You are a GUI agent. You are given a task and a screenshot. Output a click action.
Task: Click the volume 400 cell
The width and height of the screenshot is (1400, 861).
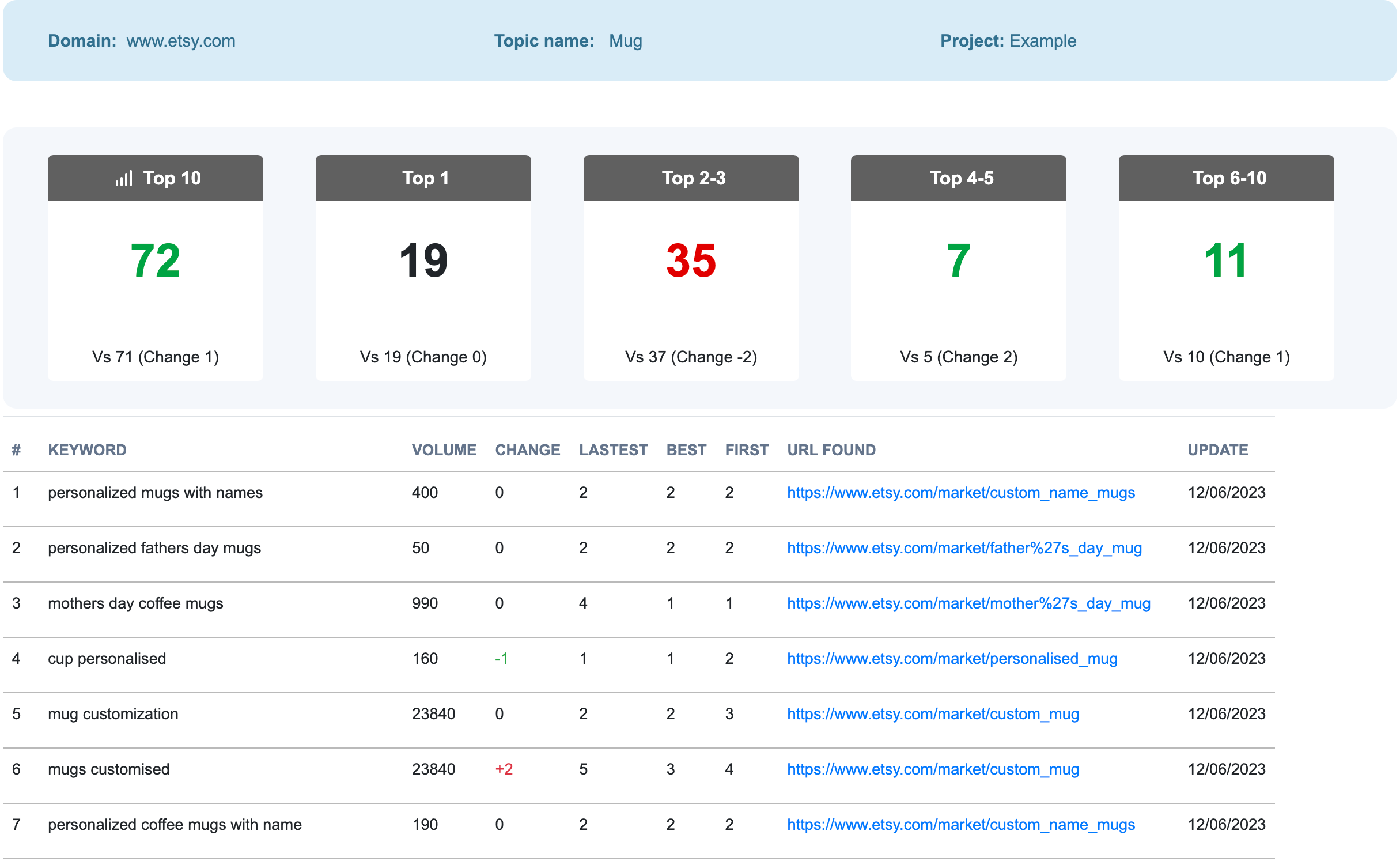click(426, 493)
